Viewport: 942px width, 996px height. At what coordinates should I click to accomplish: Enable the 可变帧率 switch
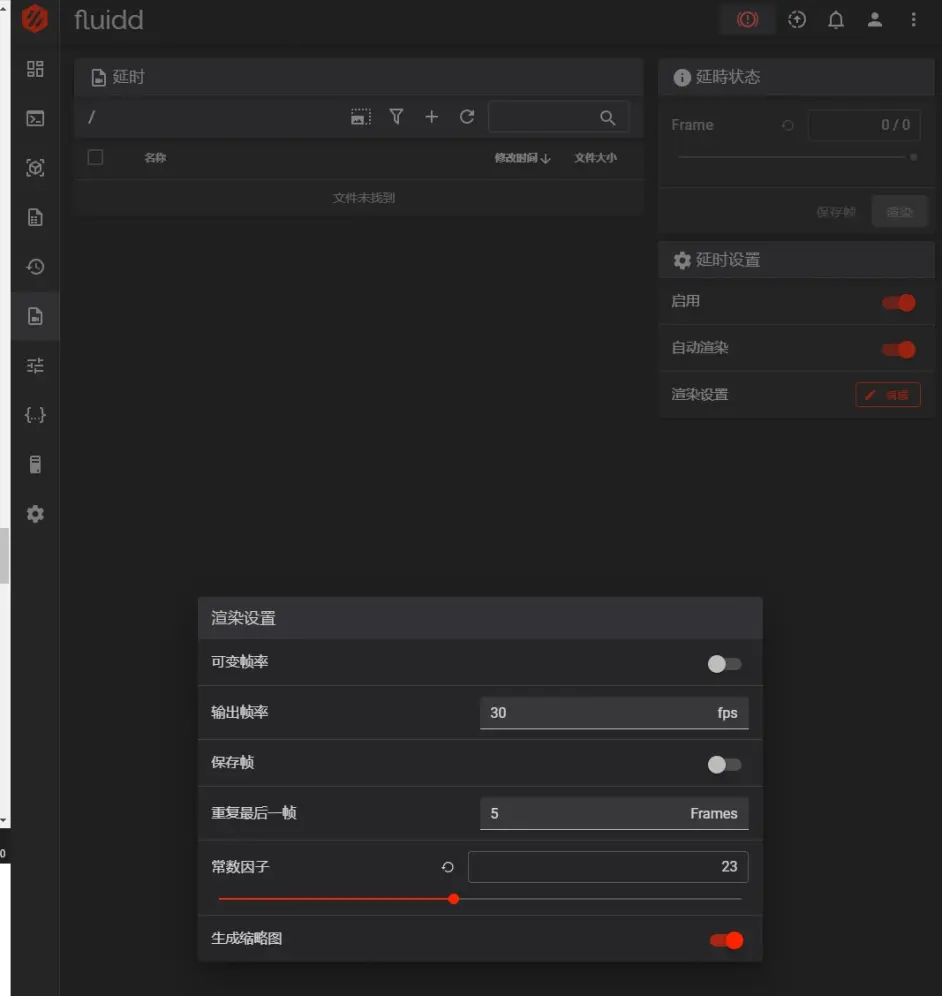(x=724, y=664)
